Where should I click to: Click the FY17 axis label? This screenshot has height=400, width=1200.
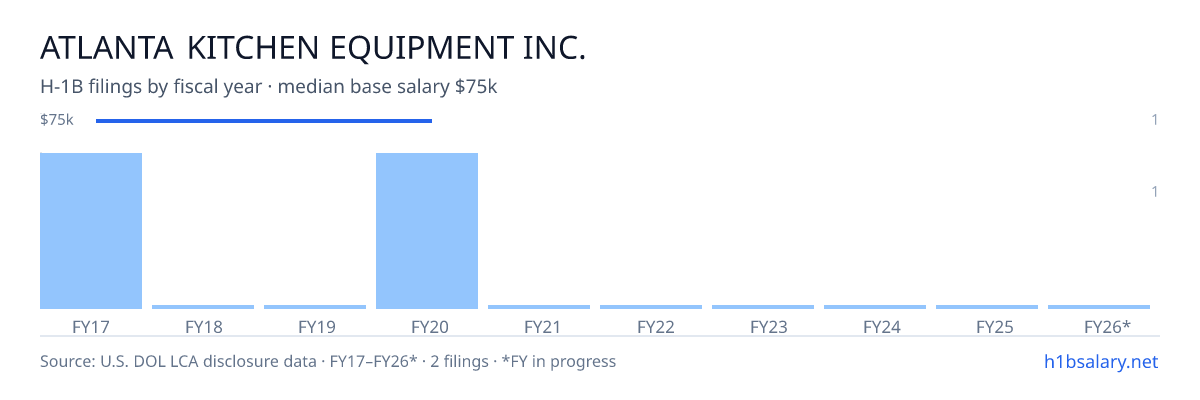coord(91,326)
